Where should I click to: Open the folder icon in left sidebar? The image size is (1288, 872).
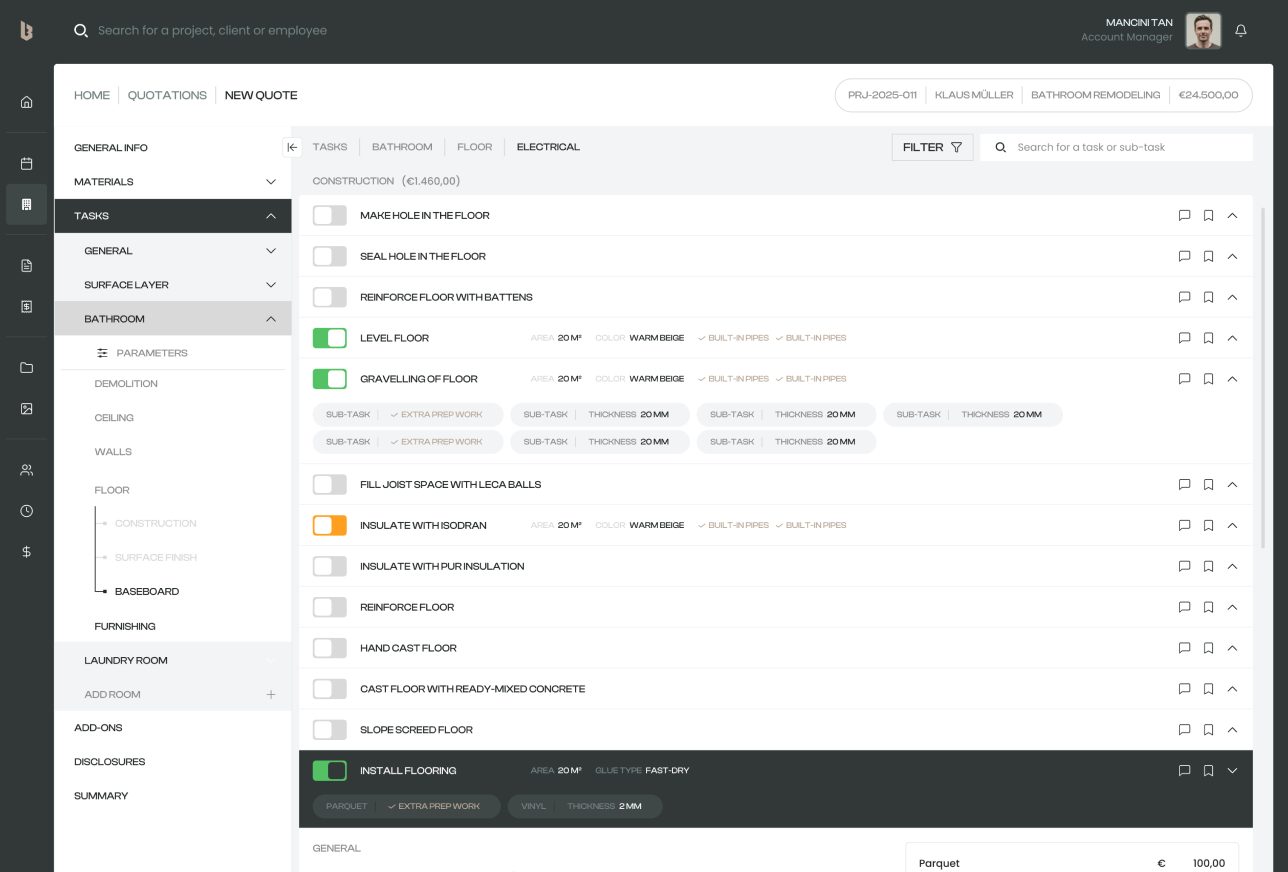(x=27, y=367)
